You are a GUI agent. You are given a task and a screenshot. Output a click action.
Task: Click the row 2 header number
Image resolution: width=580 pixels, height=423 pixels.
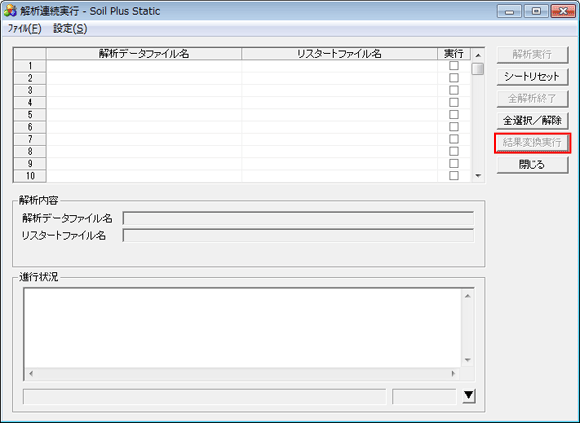click(x=30, y=78)
